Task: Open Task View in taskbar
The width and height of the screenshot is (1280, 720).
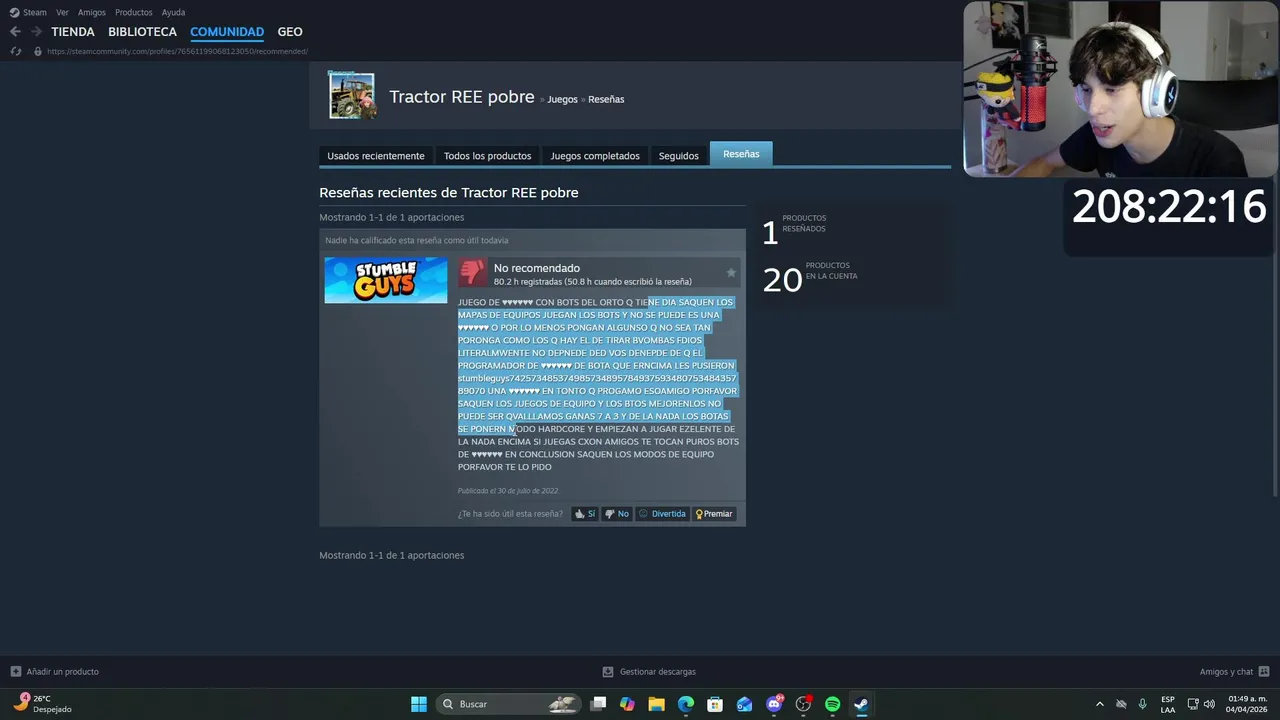Action: (x=598, y=704)
